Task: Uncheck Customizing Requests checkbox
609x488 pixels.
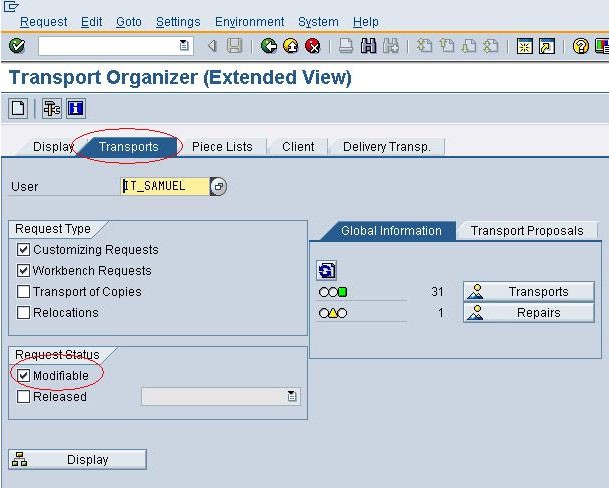Action: 23,249
